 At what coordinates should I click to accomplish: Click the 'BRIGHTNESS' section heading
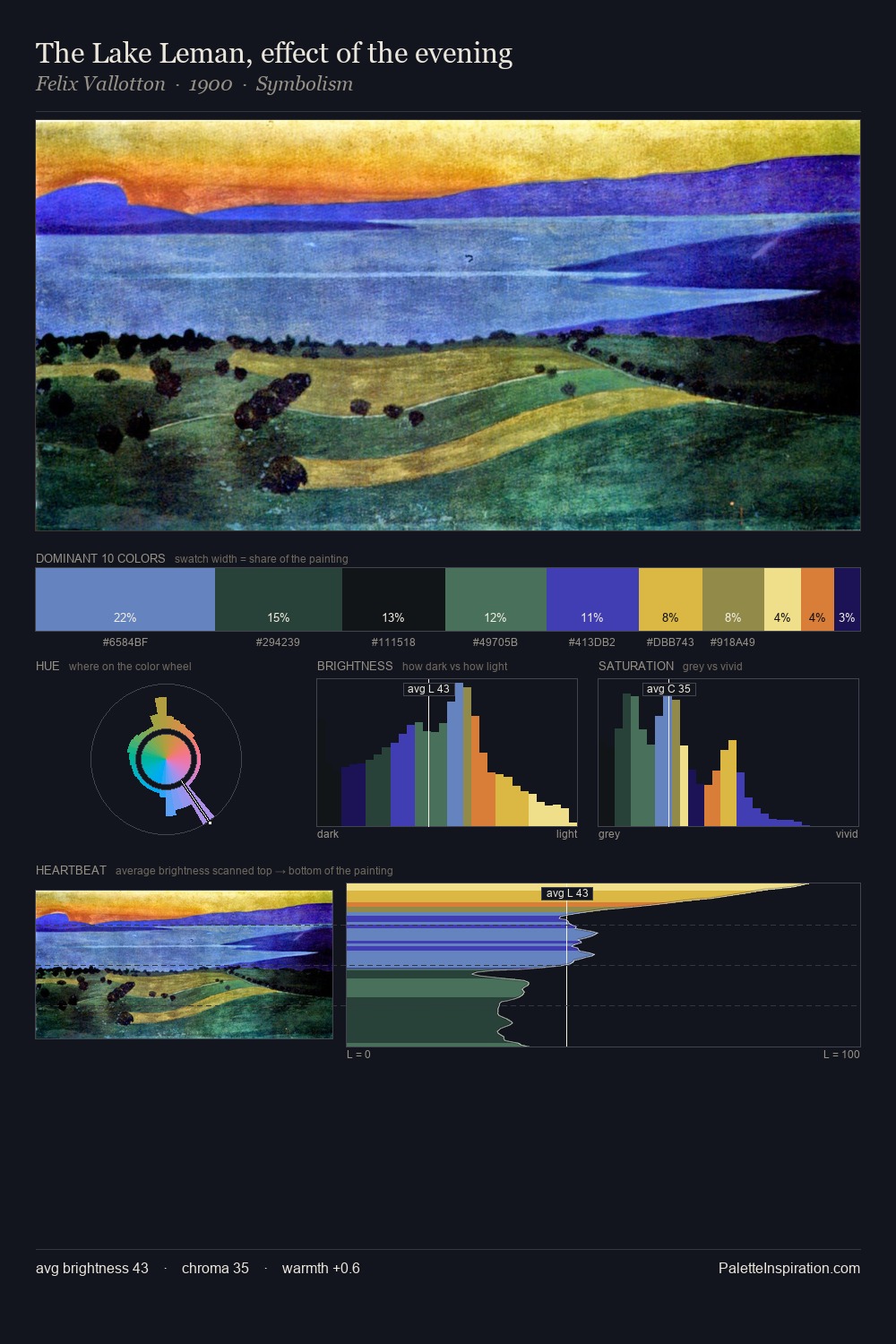[x=355, y=666]
